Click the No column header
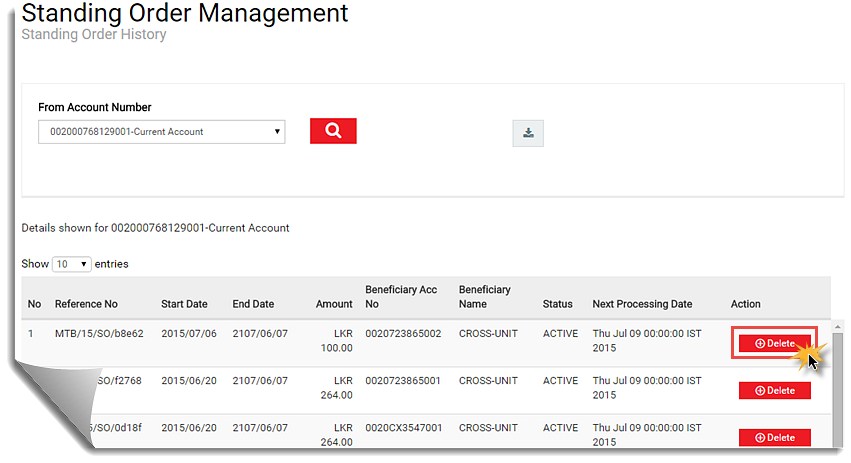 click(x=34, y=304)
